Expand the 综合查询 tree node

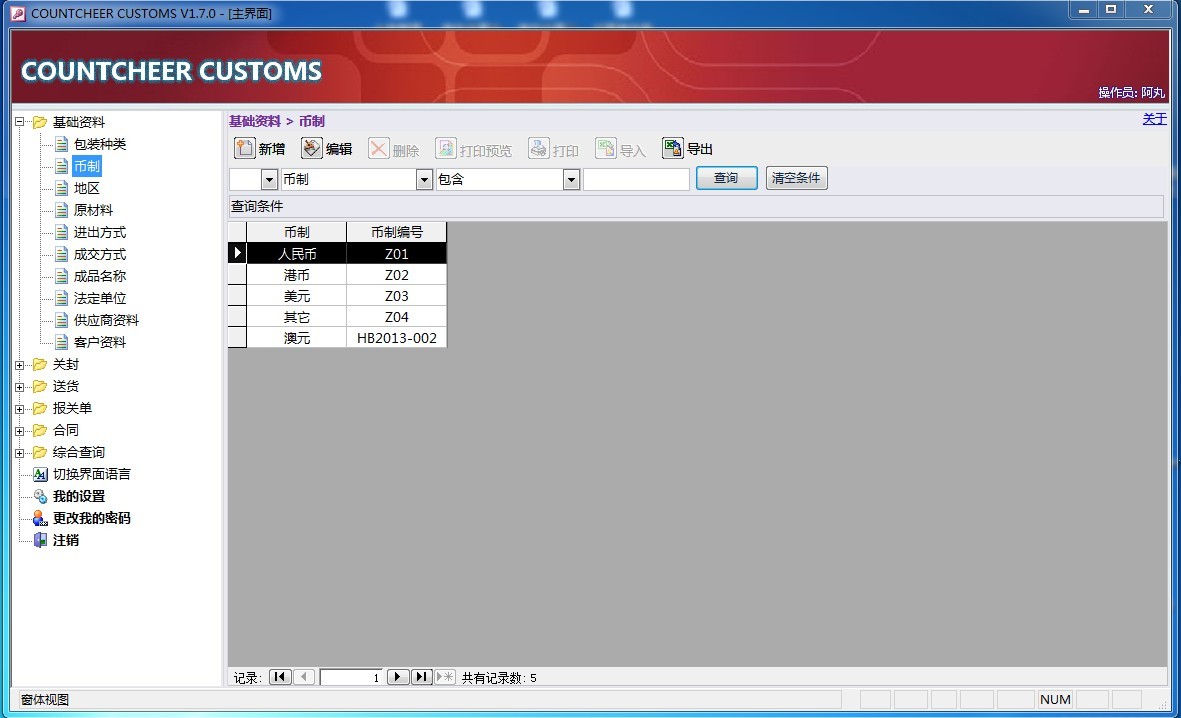tap(20, 453)
